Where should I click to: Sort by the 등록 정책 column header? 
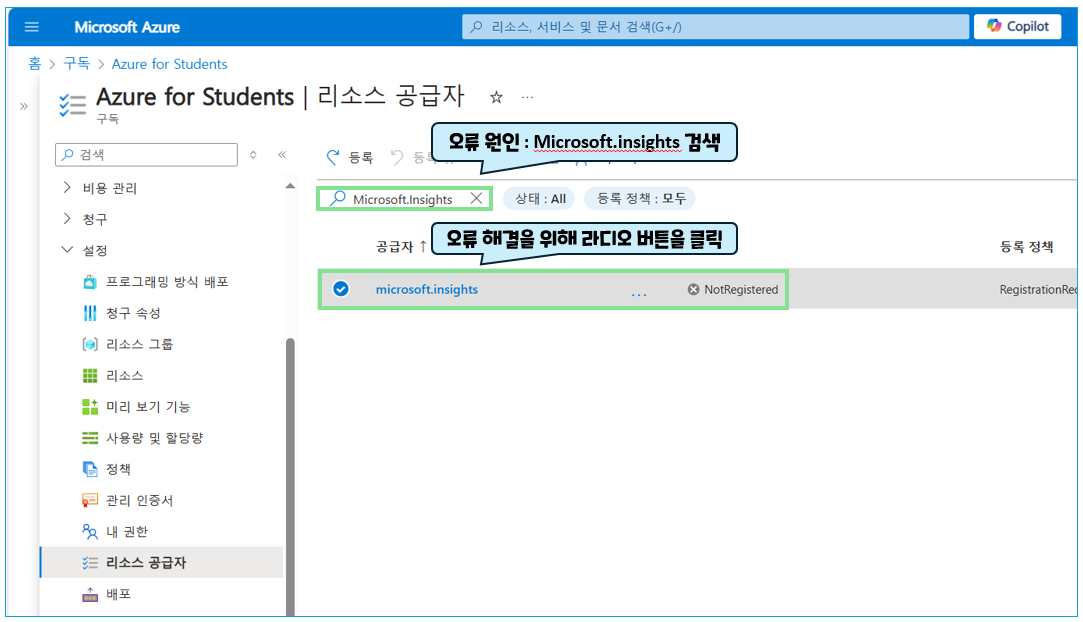pos(1026,246)
